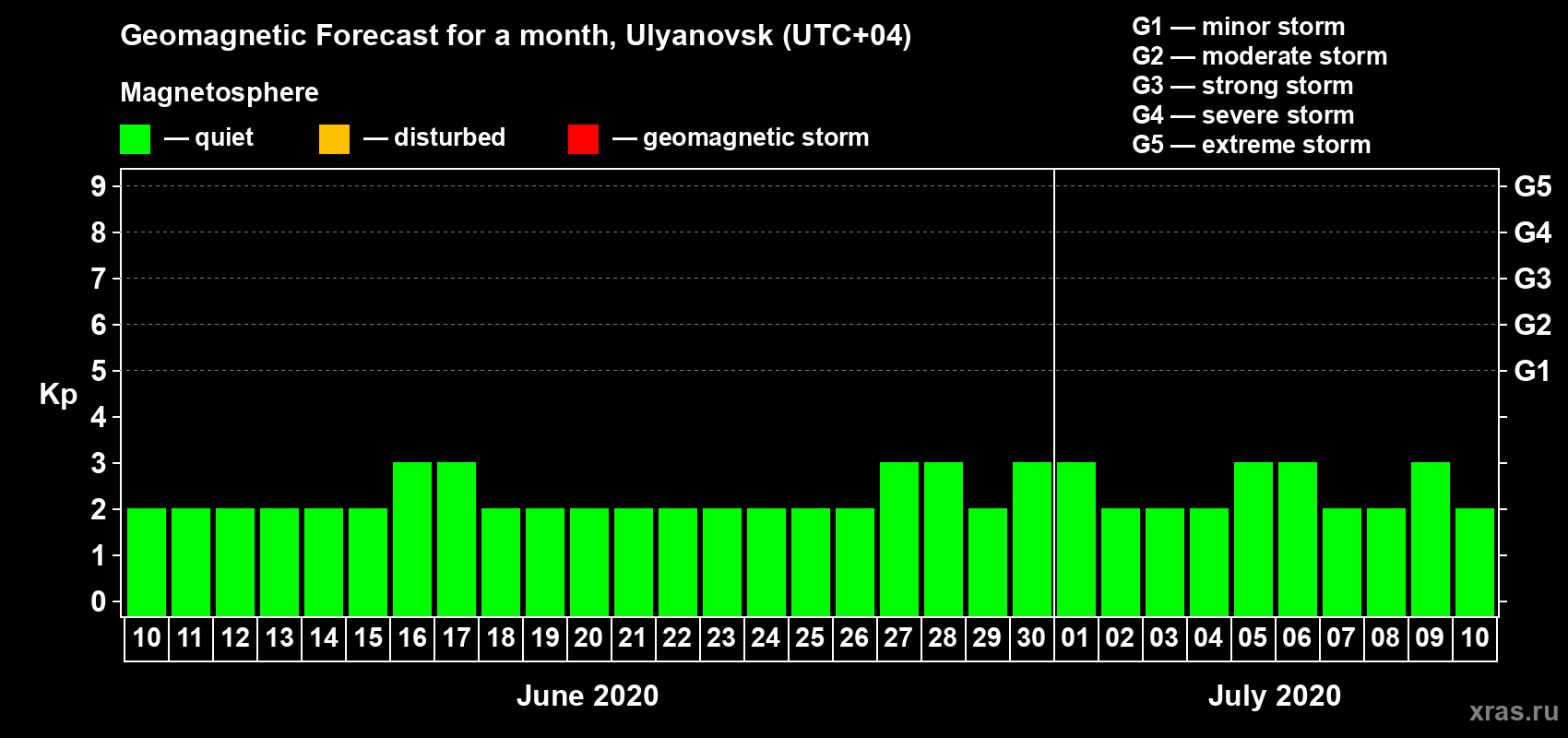Click the orange disturbed legend swatch
This screenshot has width=1568, height=738.
click(x=334, y=139)
